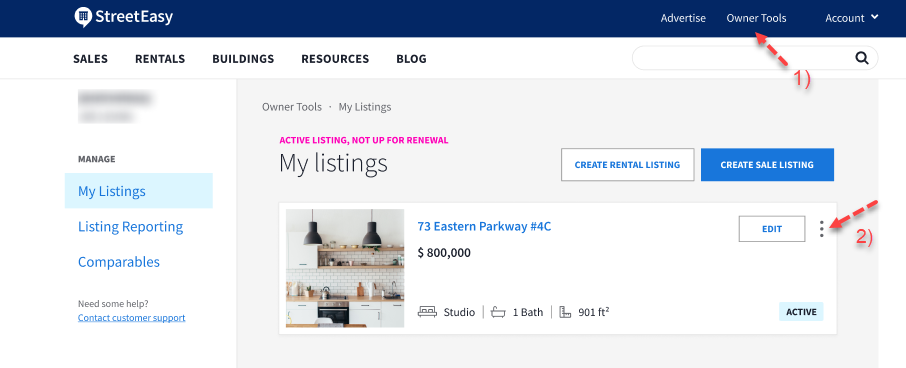Open the BUILDINGS navigation menu
Screen dimensions: 906x368
click(x=243, y=59)
